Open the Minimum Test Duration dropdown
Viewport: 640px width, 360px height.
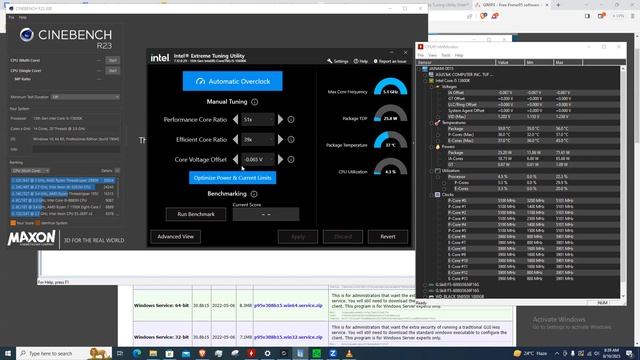[85, 97]
